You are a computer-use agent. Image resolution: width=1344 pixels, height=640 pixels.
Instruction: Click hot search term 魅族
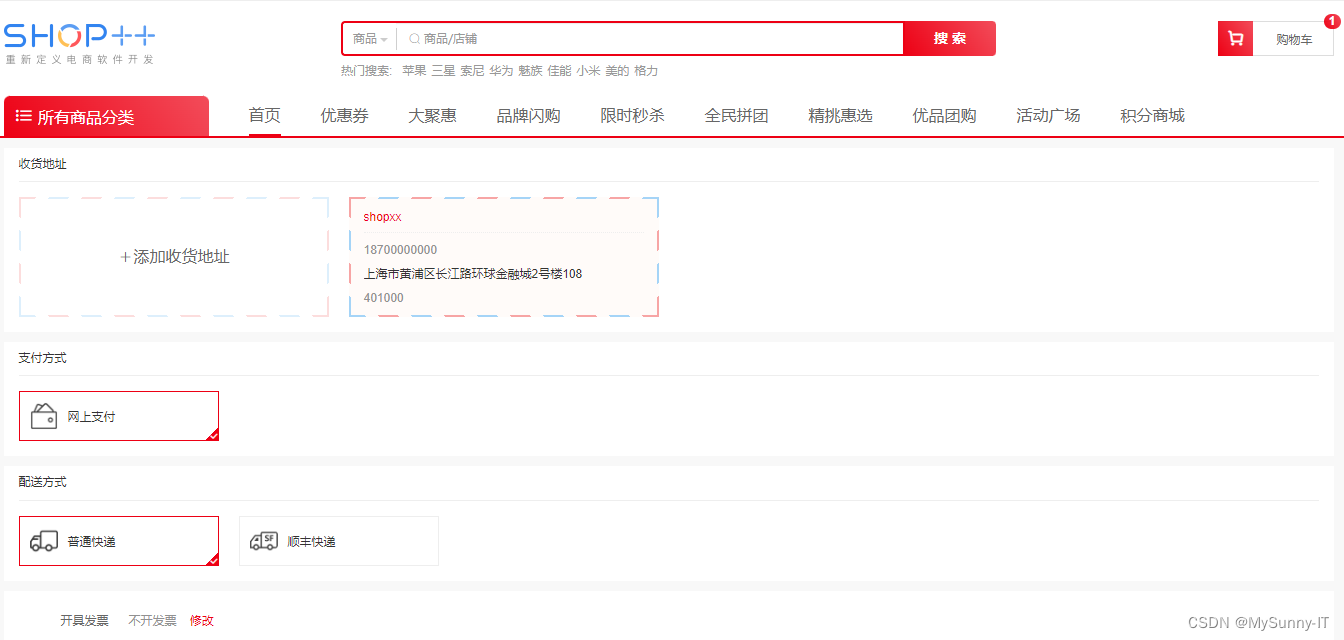coord(530,71)
